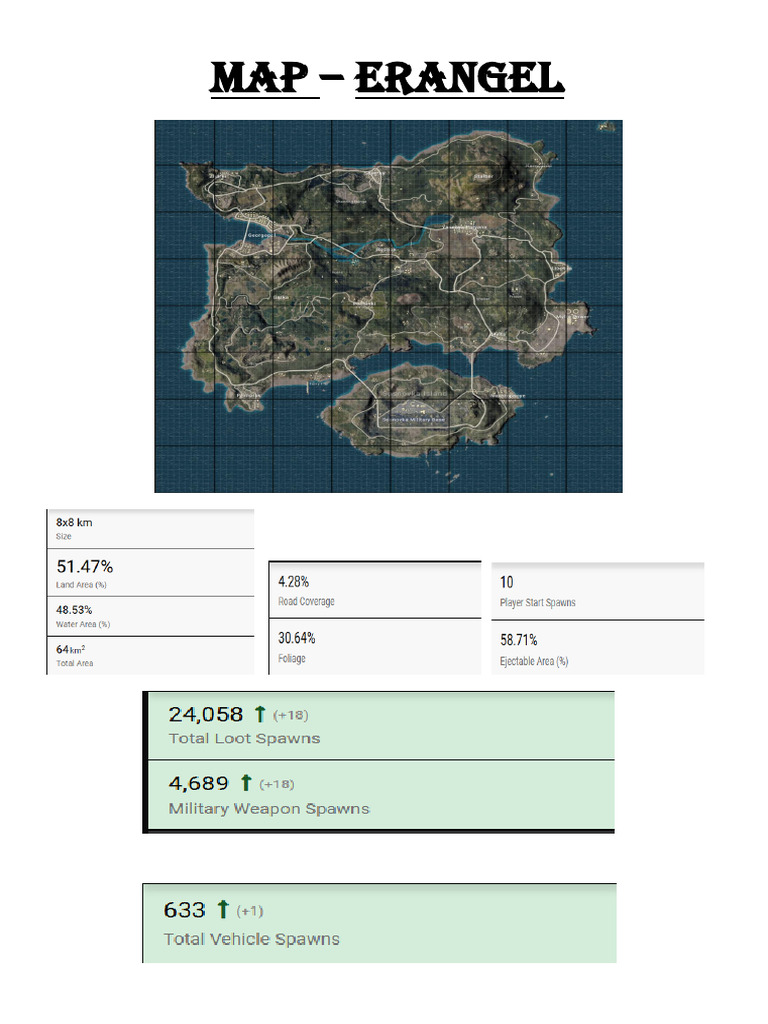Screen dimensions: 768x1024
Task: Click the 'Road Coverage' label
Action: 306,601
